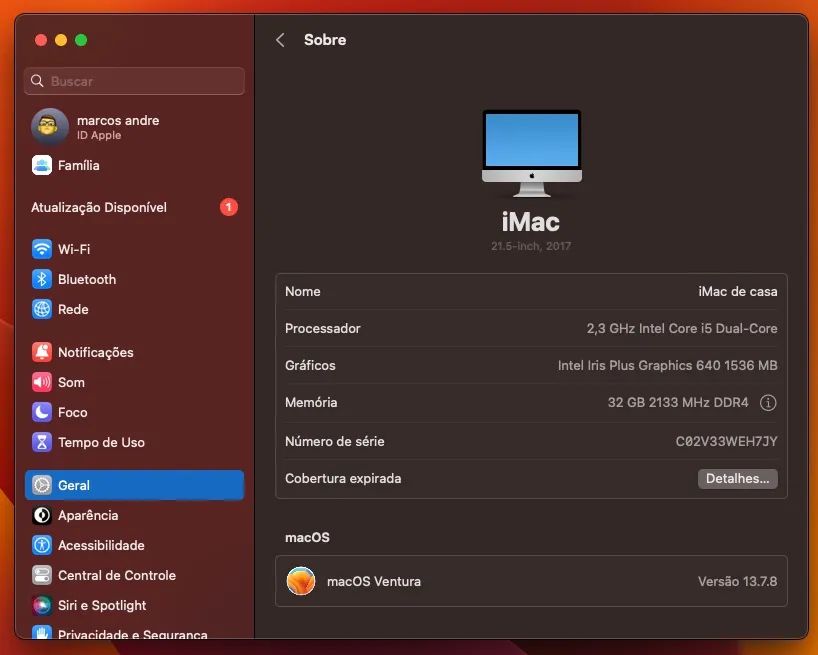818x655 pixels.
Task: Select Som in the sidebar
Action: click(134, 382)
